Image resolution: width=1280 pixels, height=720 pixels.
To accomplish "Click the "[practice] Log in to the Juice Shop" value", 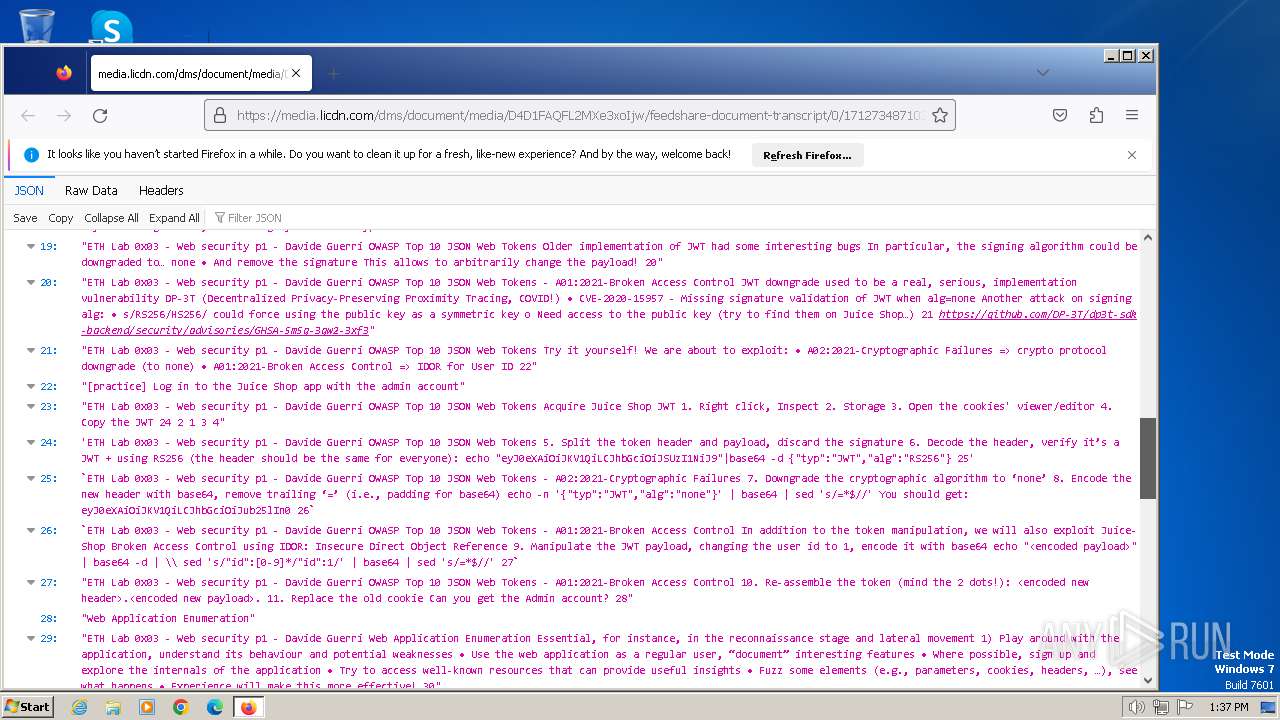I will point(273,386).
